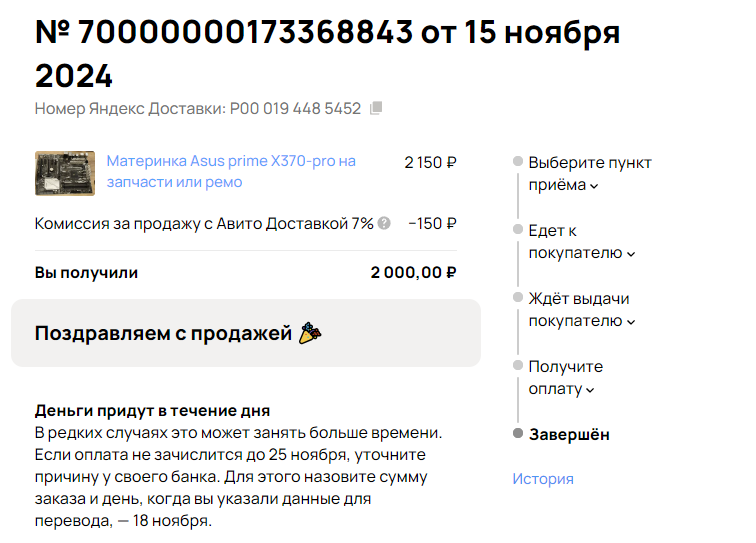Click the Завершён step dot marker
Image resolution: width=756 pixels, height=543 pixels.
[x=518, y=433]
